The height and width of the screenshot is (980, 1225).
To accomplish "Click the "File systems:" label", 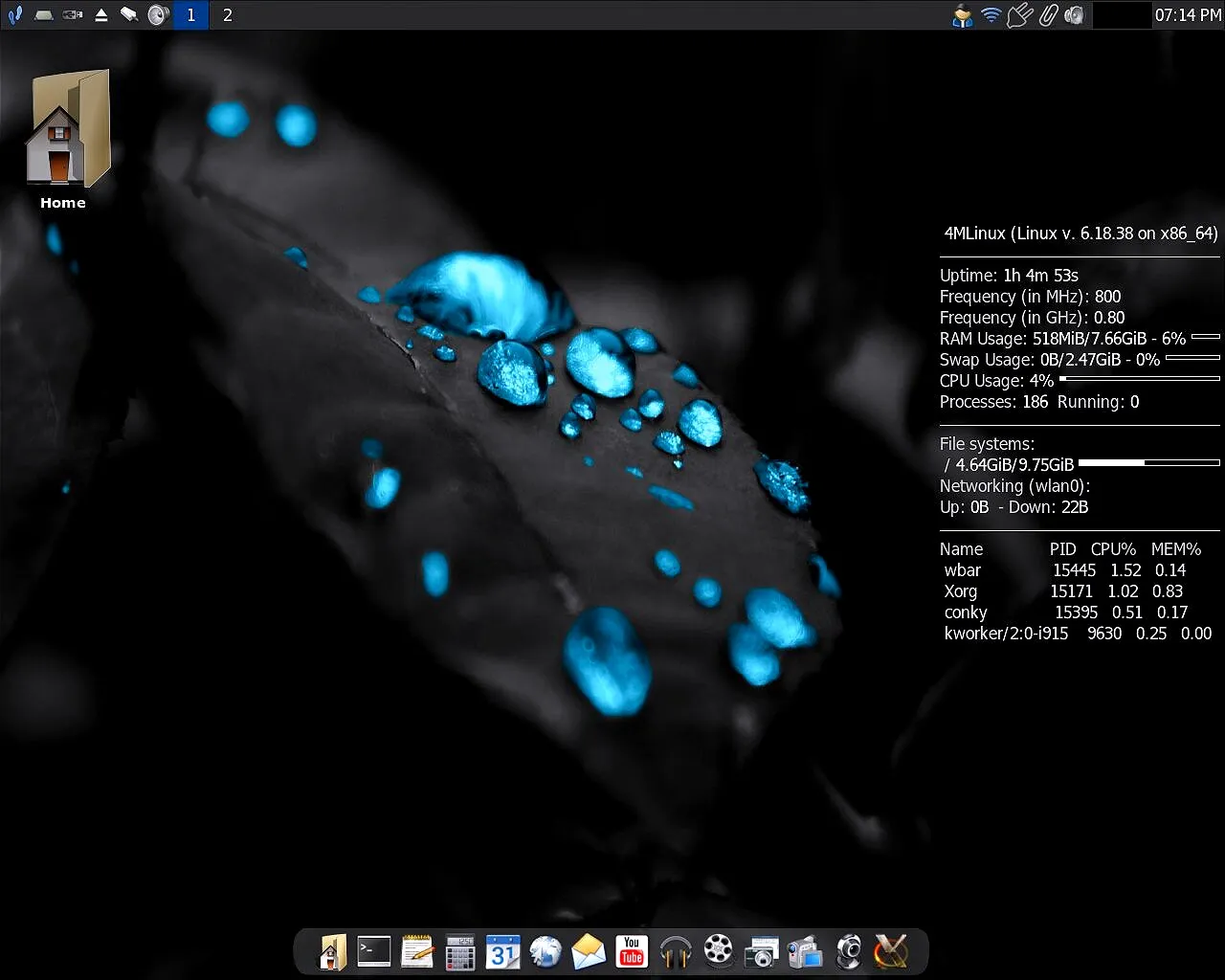I will 987,444.
